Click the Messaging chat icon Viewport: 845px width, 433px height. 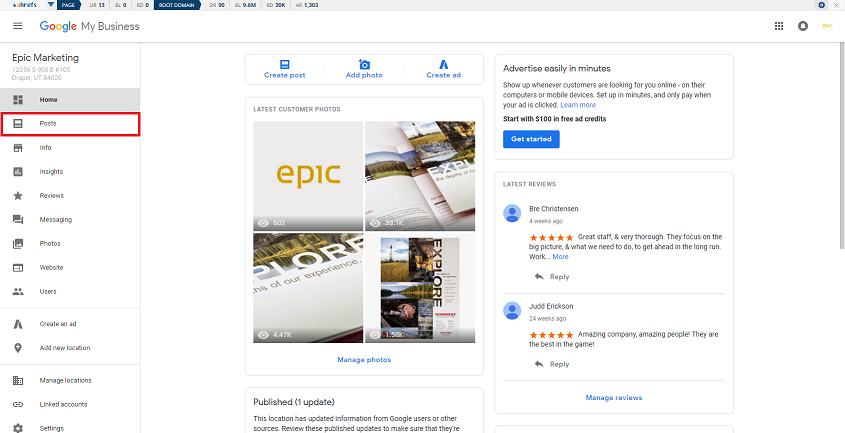[18, 219]
